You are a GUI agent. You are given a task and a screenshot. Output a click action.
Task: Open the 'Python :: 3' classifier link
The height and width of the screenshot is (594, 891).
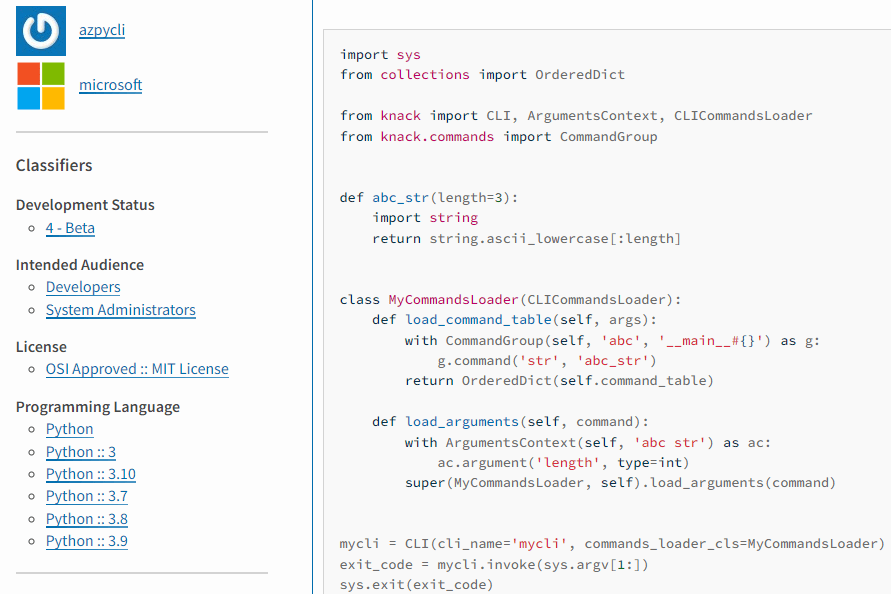[81, 452]
